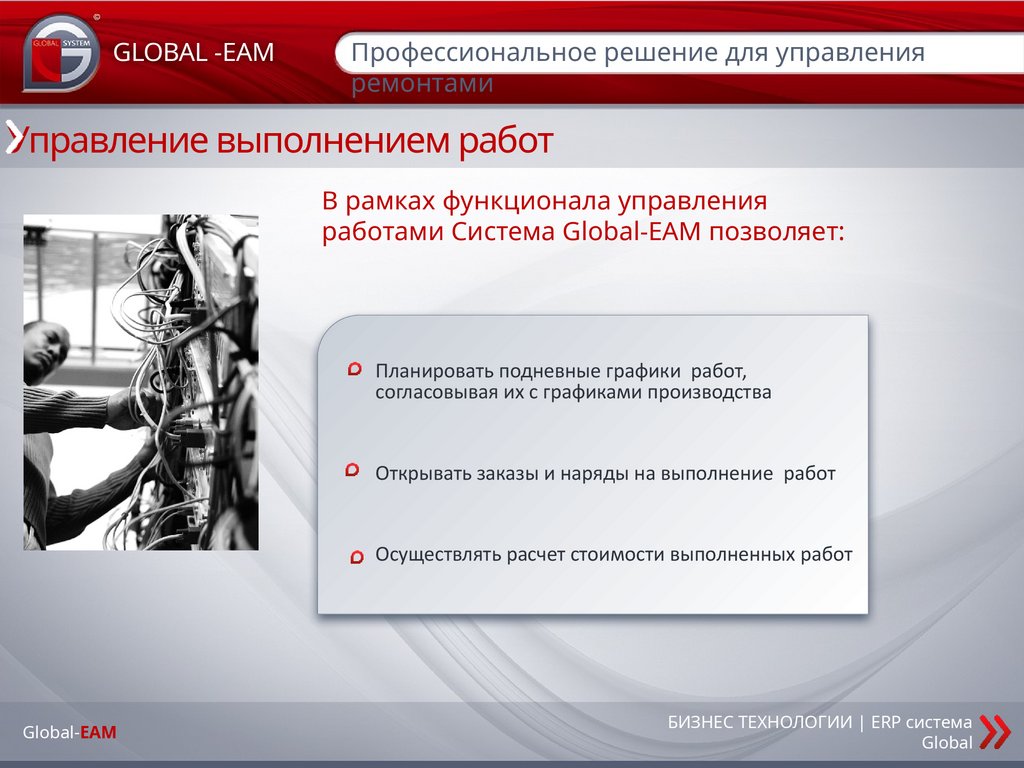Screen dimensions: 1024x768
Task: Click the word 'ремонтами' under the header banner
Action: click(x=422, y=84)
